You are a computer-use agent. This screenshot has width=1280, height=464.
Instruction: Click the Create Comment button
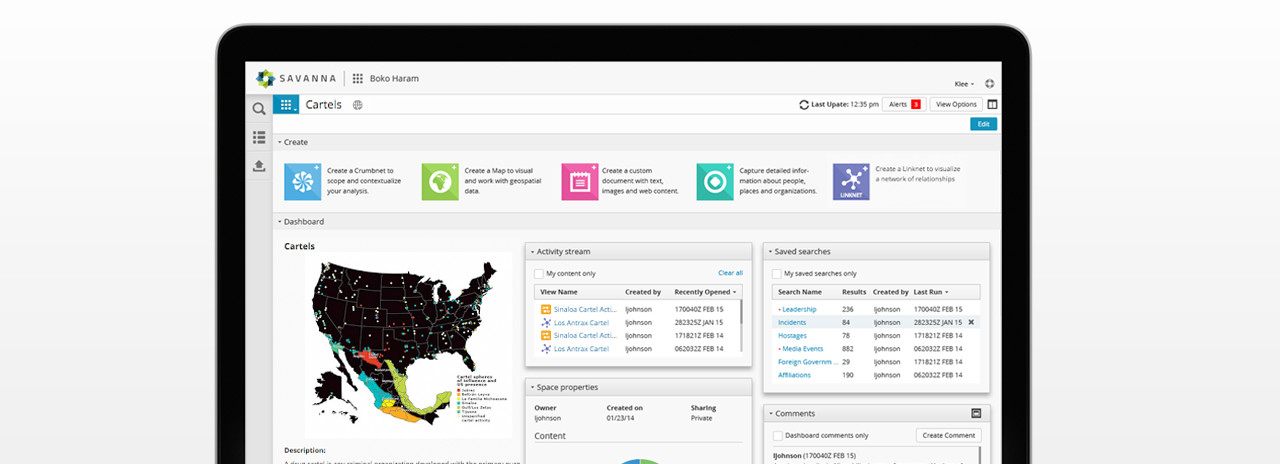[x=948, y=436]
